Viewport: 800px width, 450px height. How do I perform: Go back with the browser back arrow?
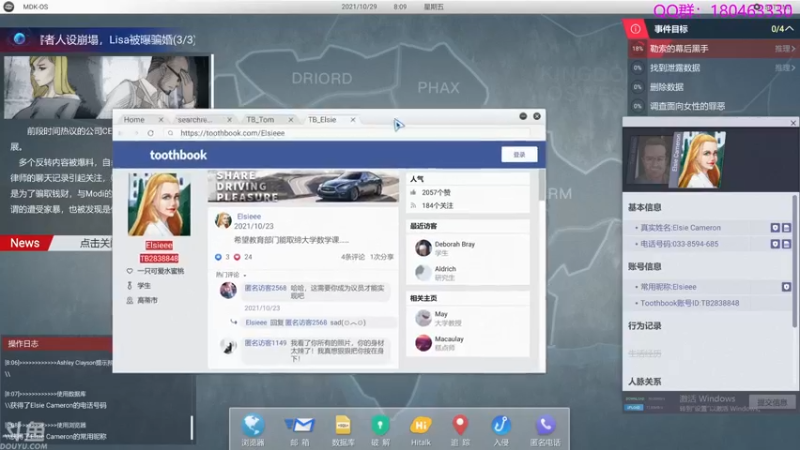click(x=121, y=133)
